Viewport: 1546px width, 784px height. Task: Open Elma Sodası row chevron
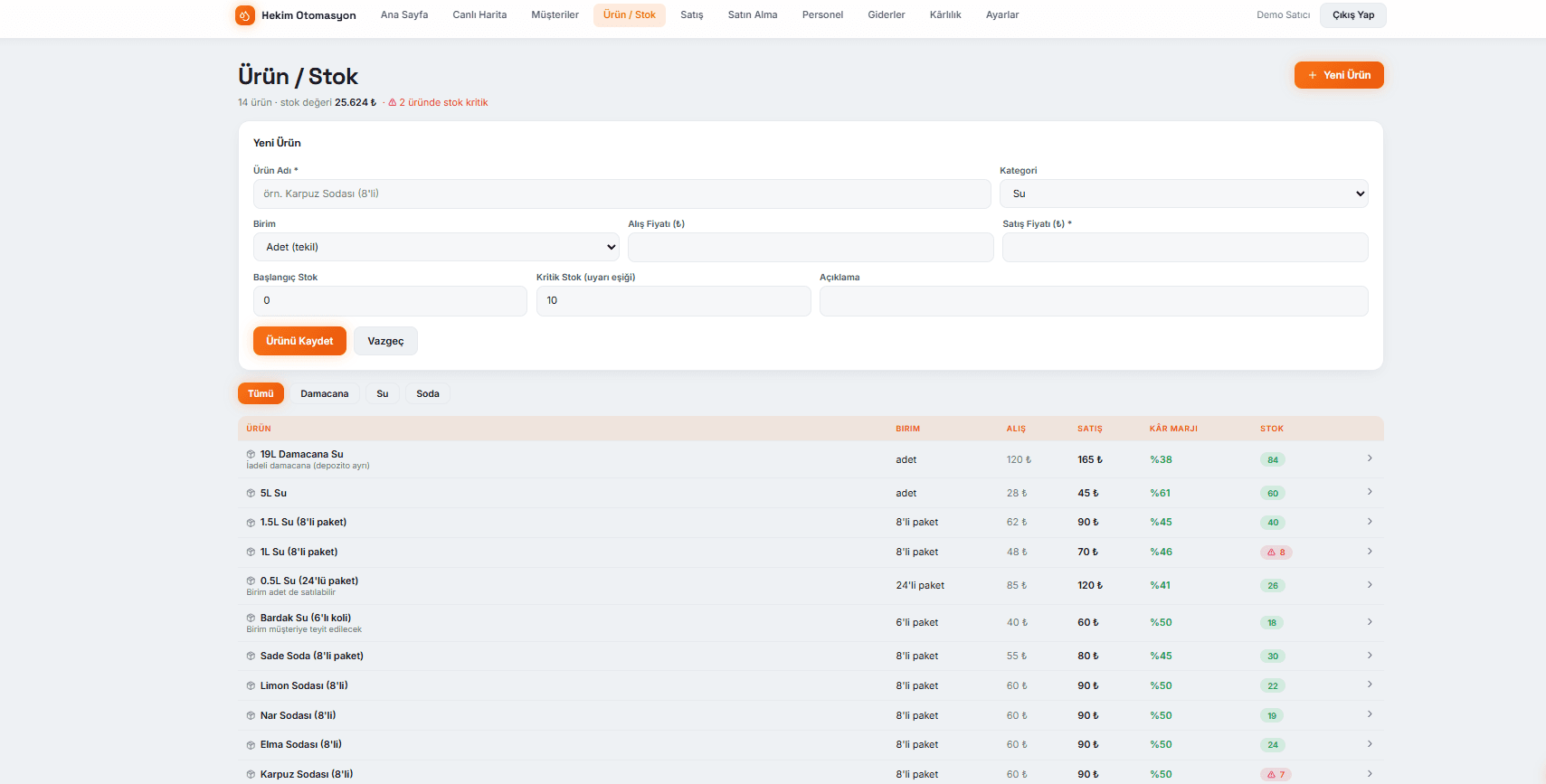(x=1370, y=744)
